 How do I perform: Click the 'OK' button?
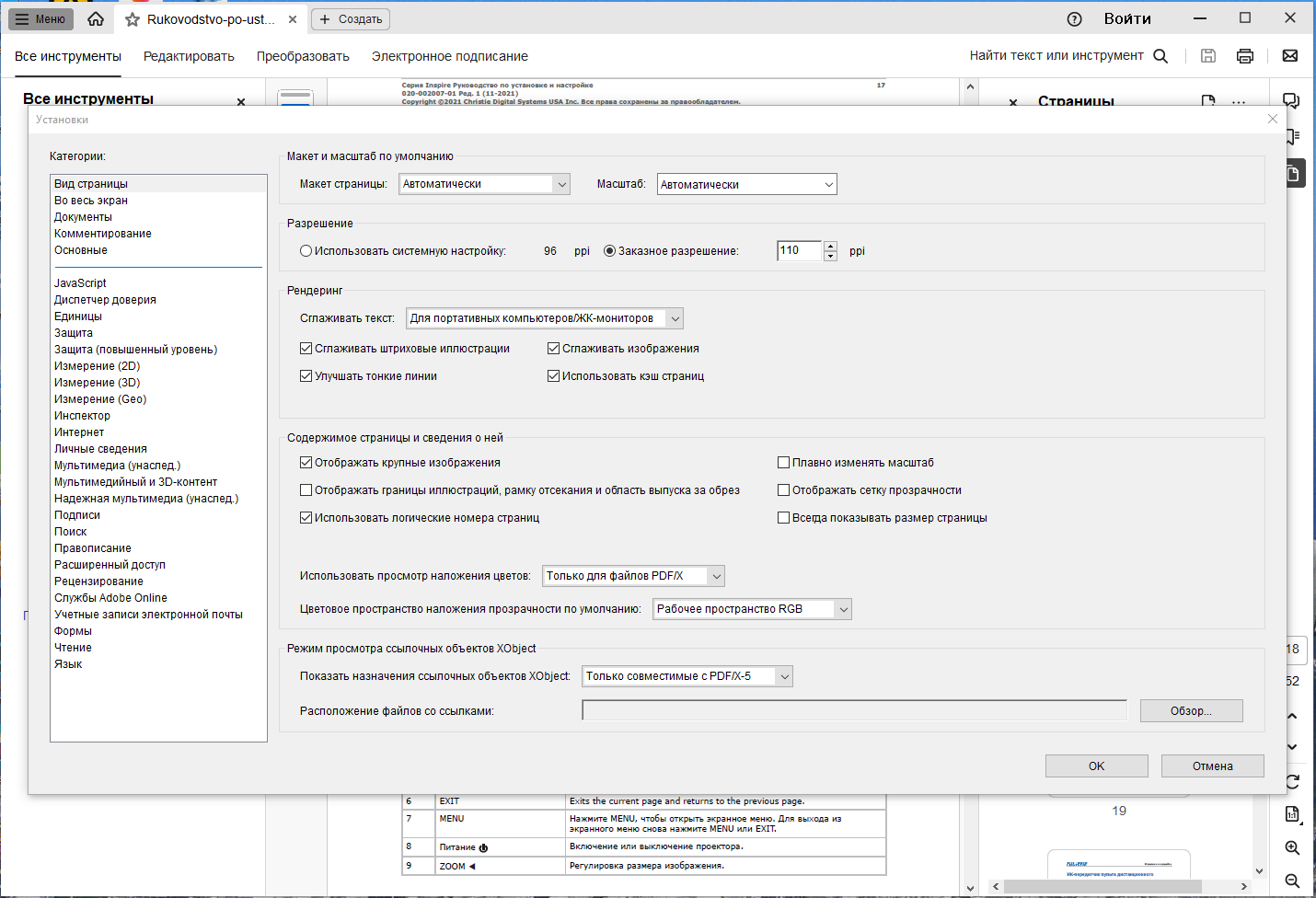click(1097, 766)
